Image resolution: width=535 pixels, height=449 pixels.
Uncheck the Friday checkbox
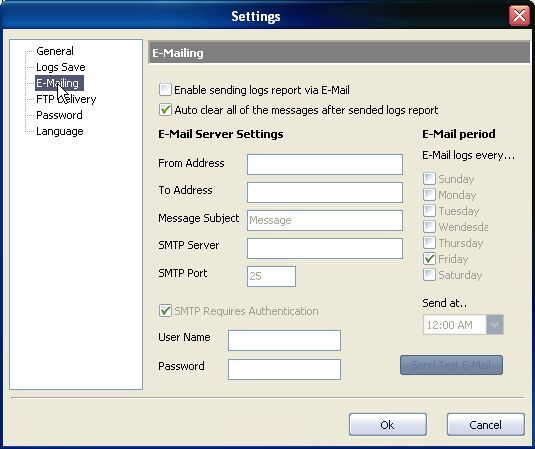[429, 259]
